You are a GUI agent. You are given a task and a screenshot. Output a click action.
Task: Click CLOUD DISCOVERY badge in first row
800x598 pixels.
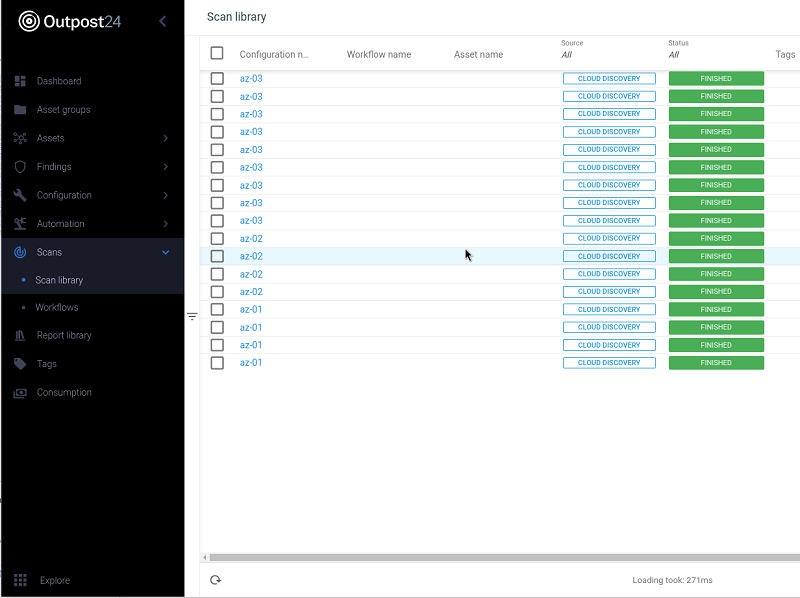(x=609, y=79)
